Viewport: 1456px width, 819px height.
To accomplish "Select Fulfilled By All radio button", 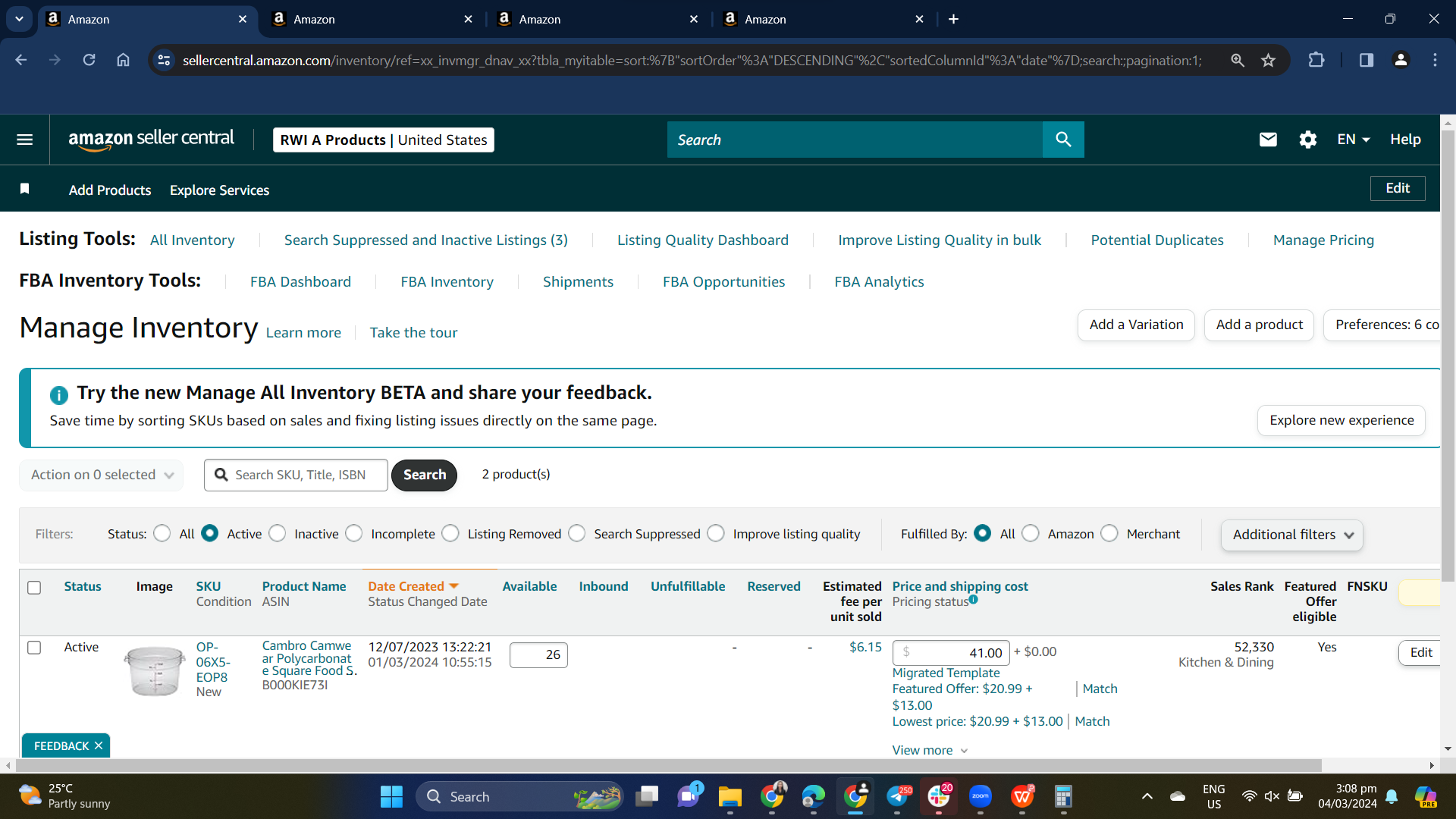I will coord(982,534).
